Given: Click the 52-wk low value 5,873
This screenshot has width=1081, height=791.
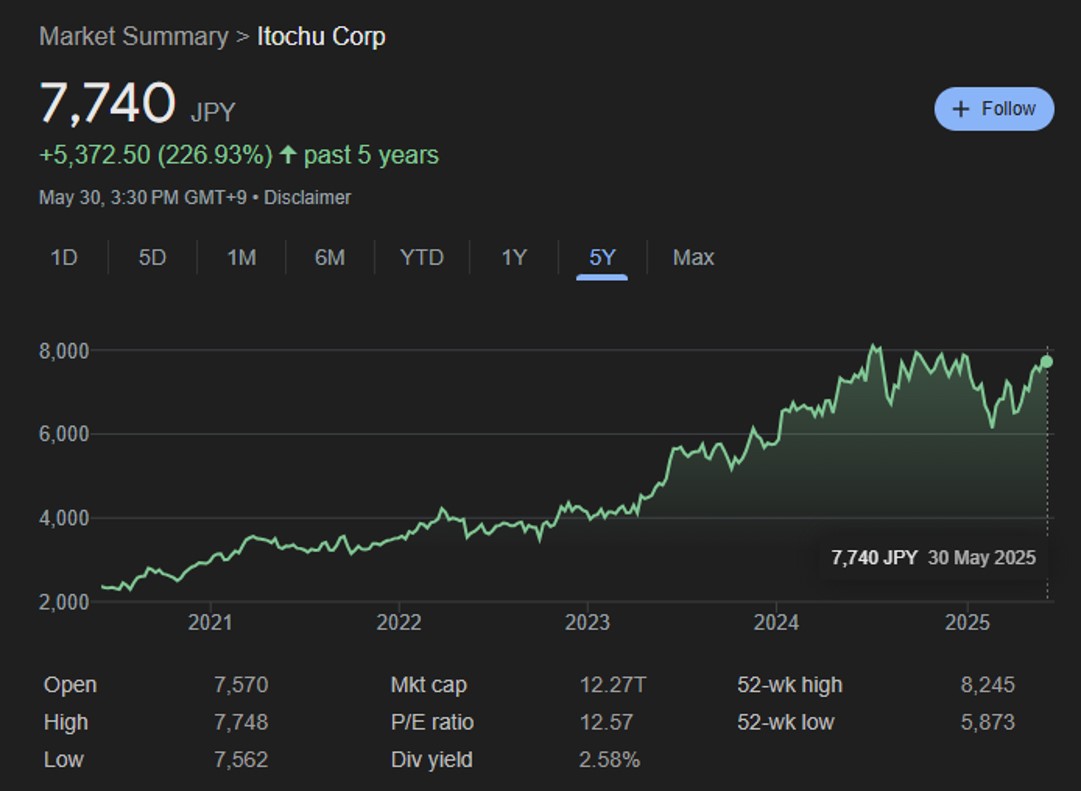Looking at the screenshot, I should 987,722.
